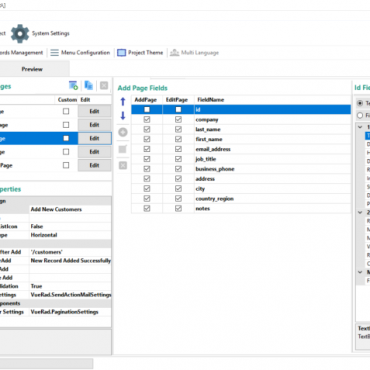370x370 pixels.
Task: Click the copy page icon in Pages panel
Action: pyautogui.click(x=88, y=86)
